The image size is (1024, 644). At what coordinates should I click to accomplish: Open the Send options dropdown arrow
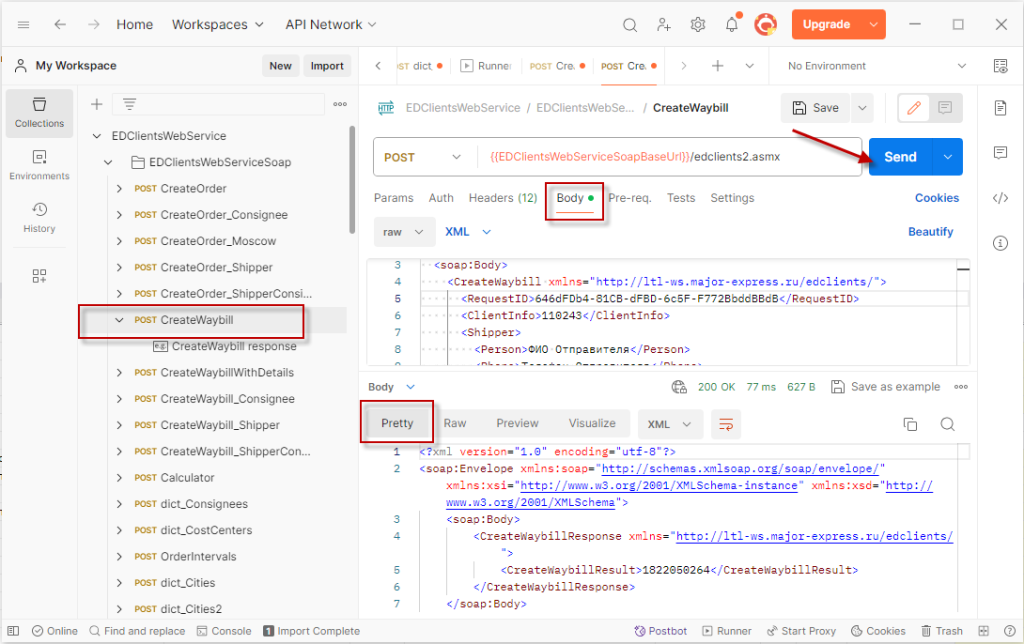[948, 157]
